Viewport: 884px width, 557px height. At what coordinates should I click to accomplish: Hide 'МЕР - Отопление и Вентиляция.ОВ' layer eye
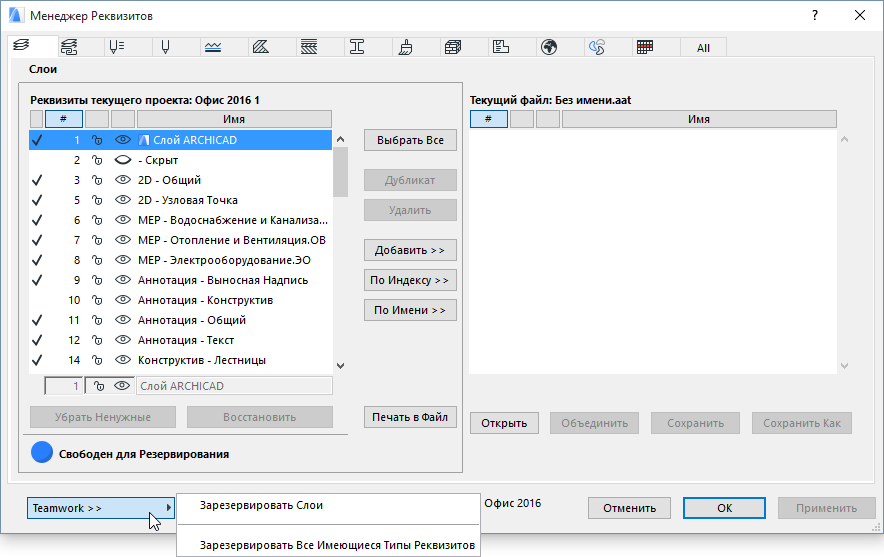[122, 240]
